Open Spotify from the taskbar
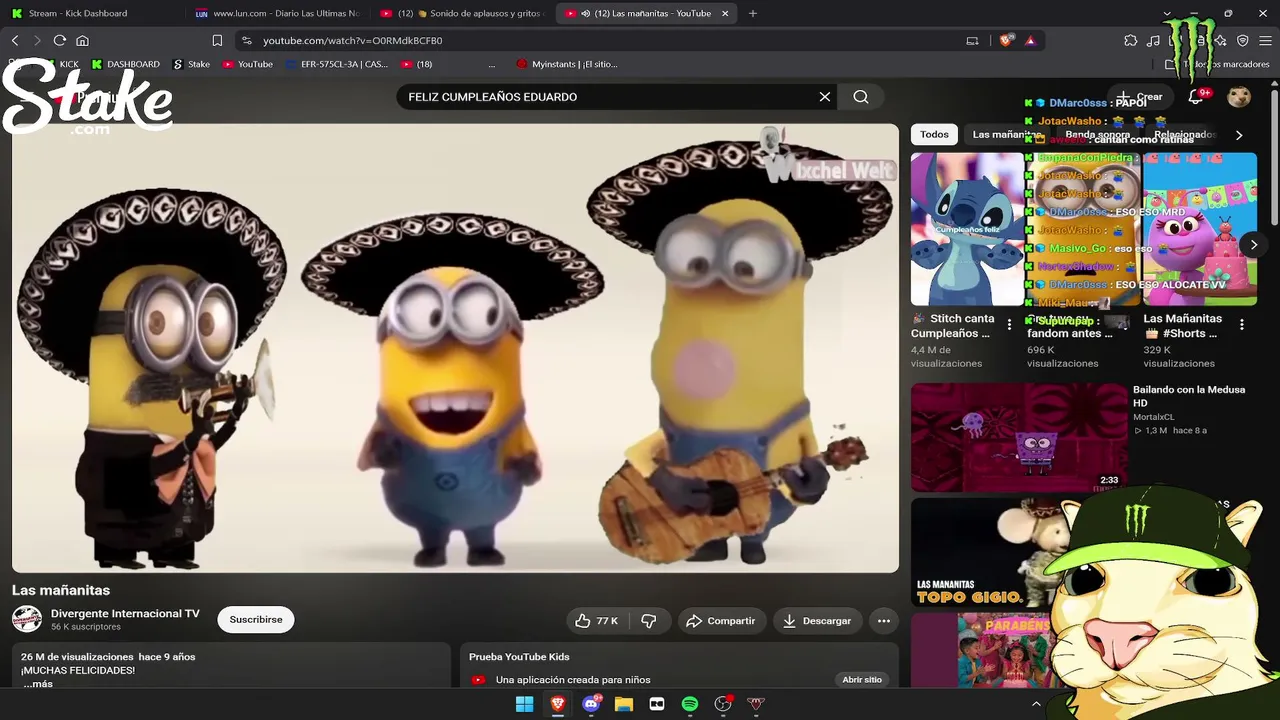1280x720 pixels. tap(690, 704)
